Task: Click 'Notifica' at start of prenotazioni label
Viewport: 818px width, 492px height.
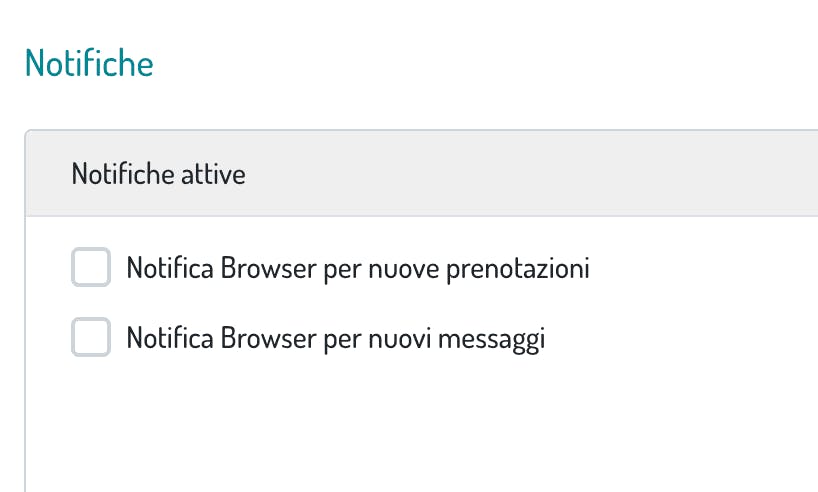Action: click(x=169, y=269)
